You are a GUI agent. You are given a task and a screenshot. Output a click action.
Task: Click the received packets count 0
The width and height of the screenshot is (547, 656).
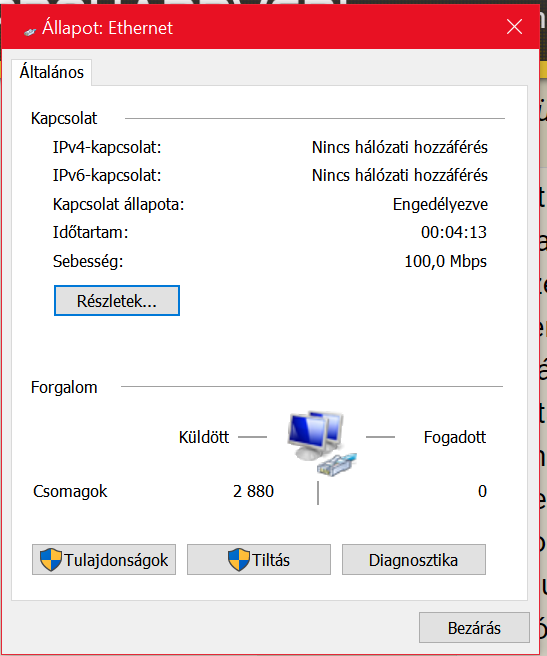click(x=482, y=491)
